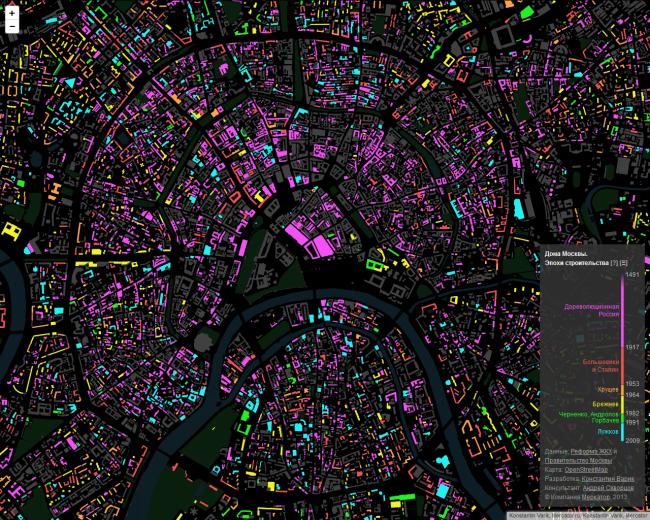The height and width of the screenshot is (520, 650).
Task: Follow the OpenStreetMap link
Action: point(586,470)
